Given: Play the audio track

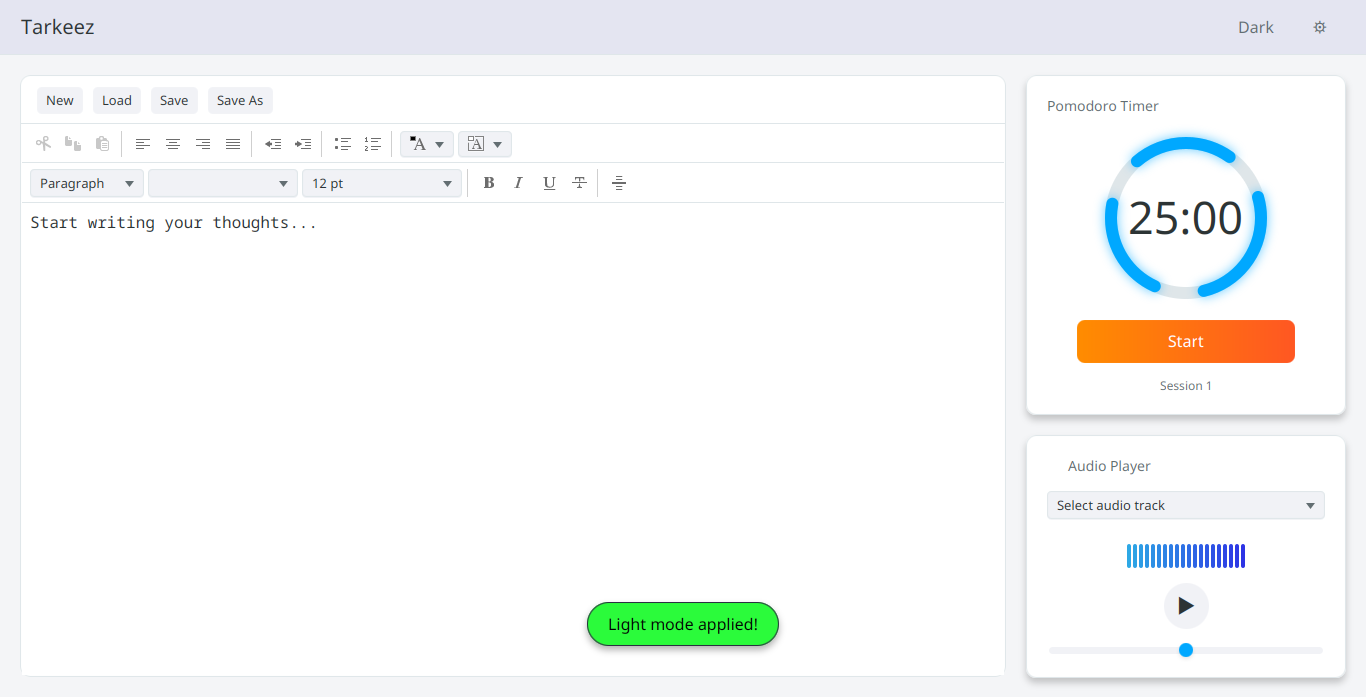Looking at the screenshot, I should click(1186, 606).
